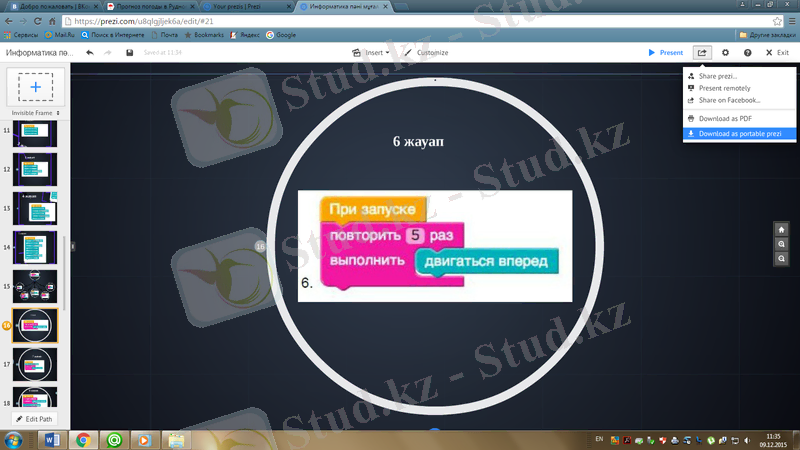
Task: Collapse the left path sidebar handle
Action: (72, 245)
